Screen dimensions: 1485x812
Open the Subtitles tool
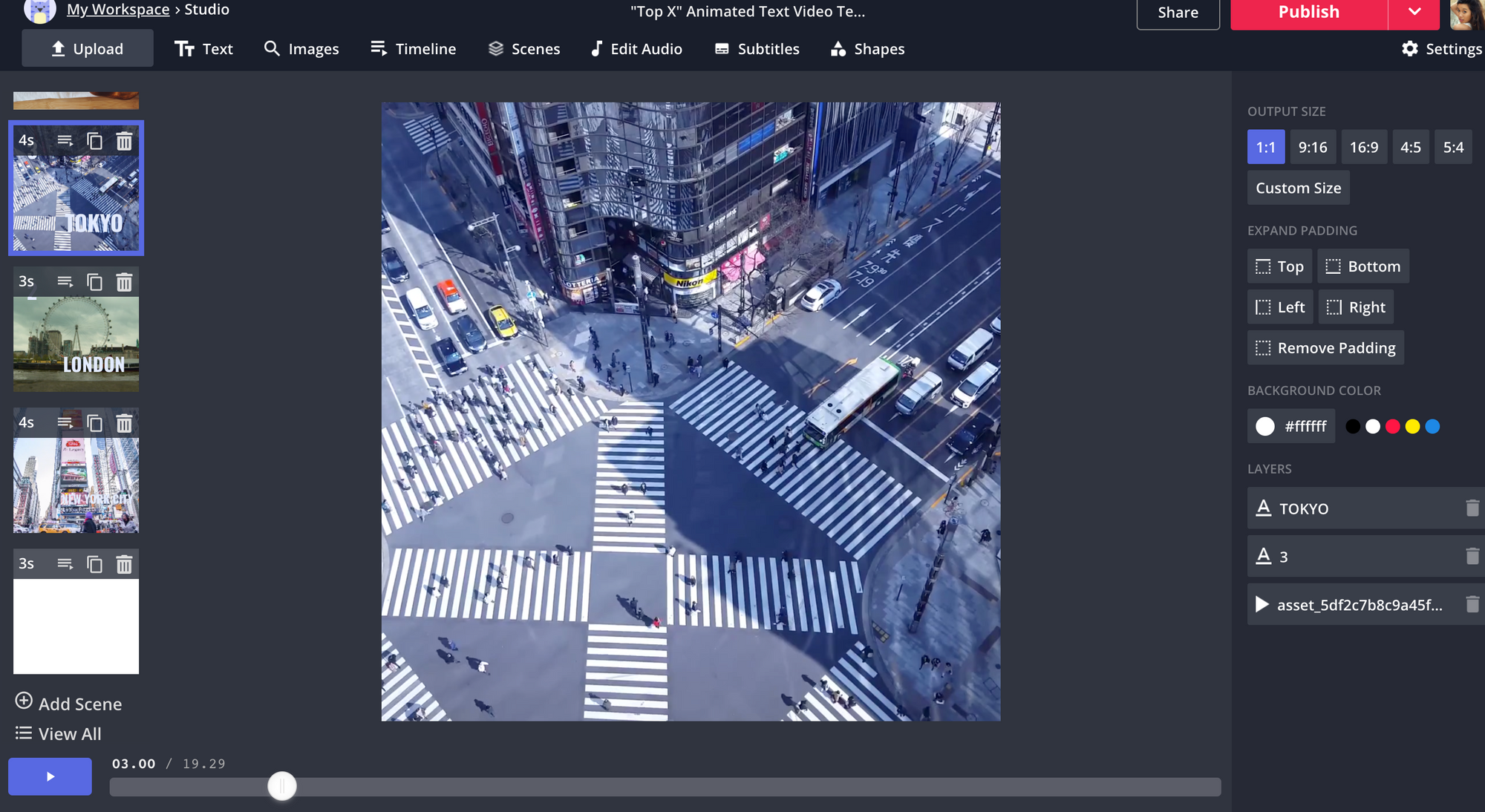[x=757, y=49]
